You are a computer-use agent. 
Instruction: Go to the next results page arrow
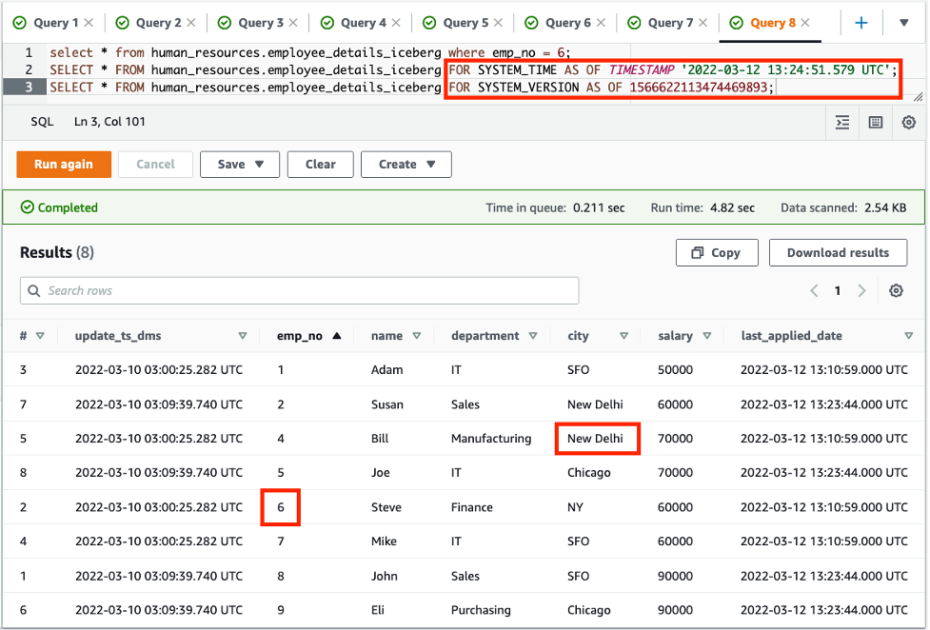(862, 291)
